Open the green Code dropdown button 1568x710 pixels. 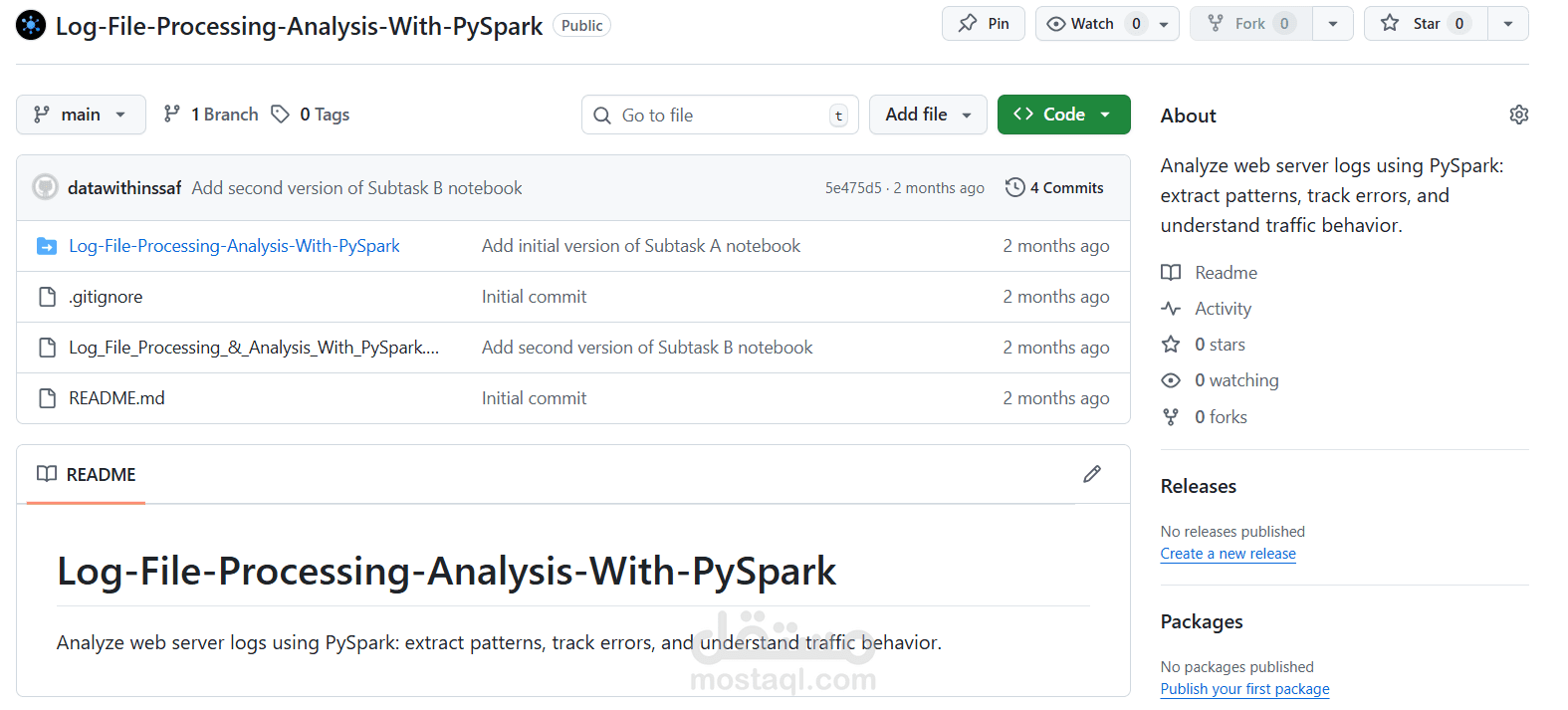pyautogui.click(x=1063, y=115)
